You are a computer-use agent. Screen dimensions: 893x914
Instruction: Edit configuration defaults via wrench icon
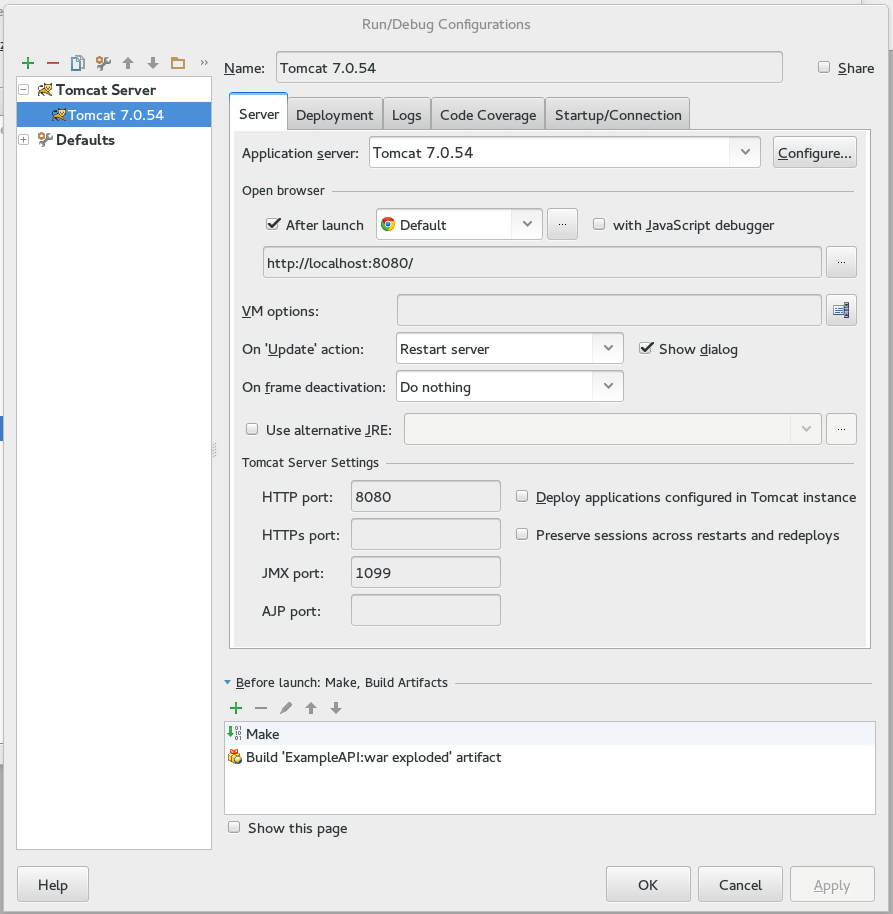(102, 62)
